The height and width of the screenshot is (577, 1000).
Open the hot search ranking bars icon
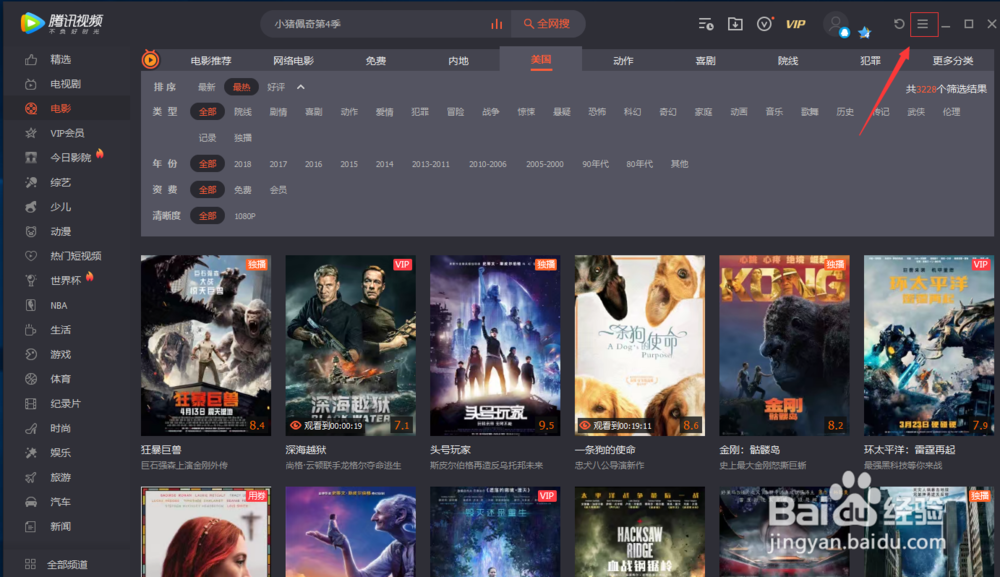497,24
